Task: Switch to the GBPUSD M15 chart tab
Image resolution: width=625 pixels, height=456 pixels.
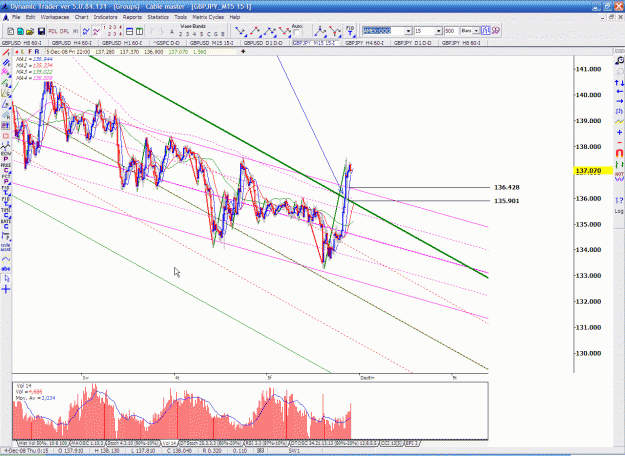Action: tap(212, 43)
